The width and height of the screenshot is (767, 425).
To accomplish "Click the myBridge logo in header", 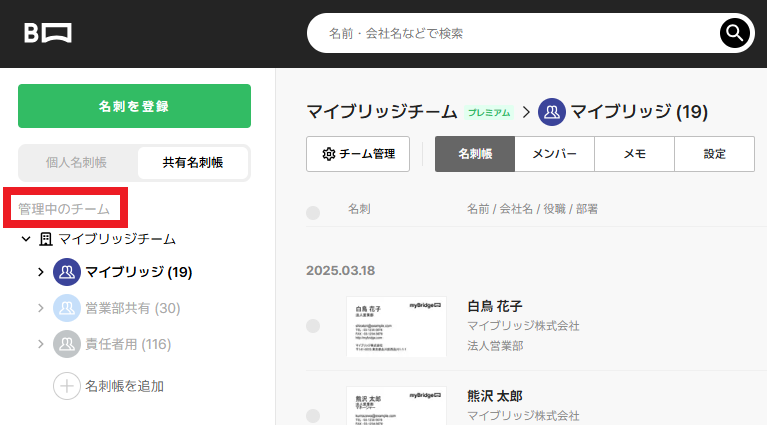I will coord(48,33).
